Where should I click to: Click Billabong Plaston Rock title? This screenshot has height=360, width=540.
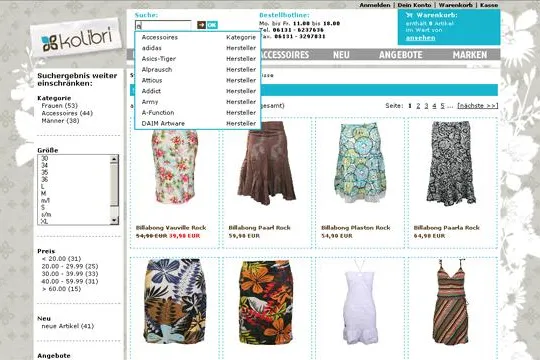(x=355, y=228)
